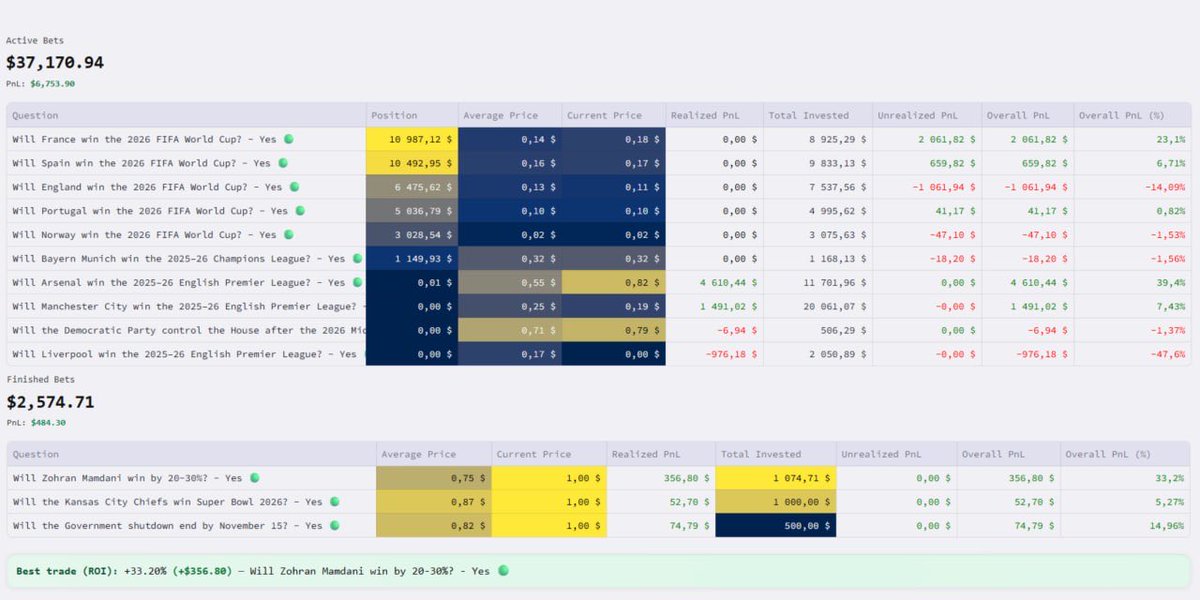Sort active bets by Current Price header
The image size is (1200, 600).
pyautogui.click(x=614, y=115)
